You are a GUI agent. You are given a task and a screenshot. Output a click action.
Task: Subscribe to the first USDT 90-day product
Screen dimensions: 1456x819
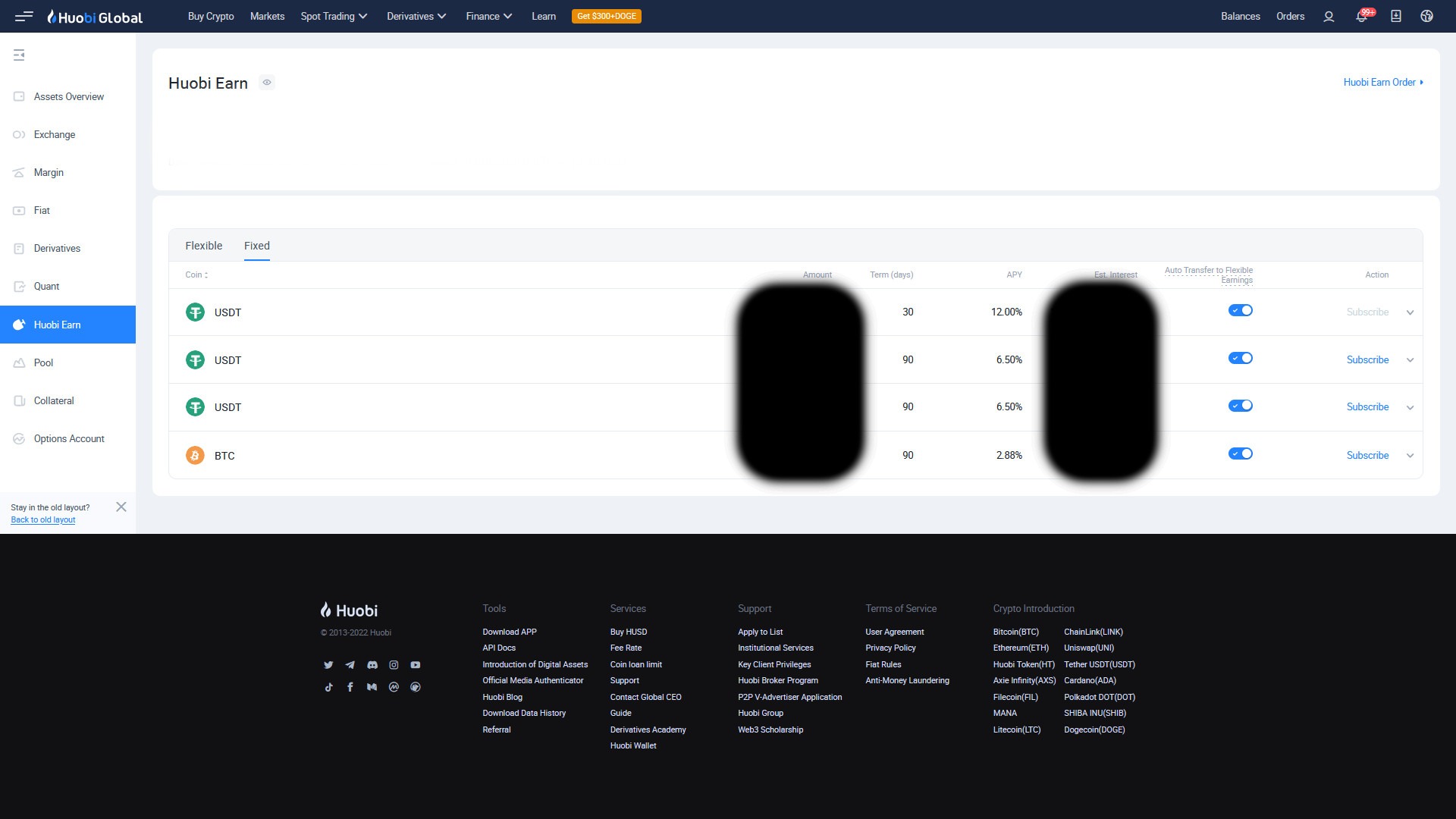[x=1367, y=359]
